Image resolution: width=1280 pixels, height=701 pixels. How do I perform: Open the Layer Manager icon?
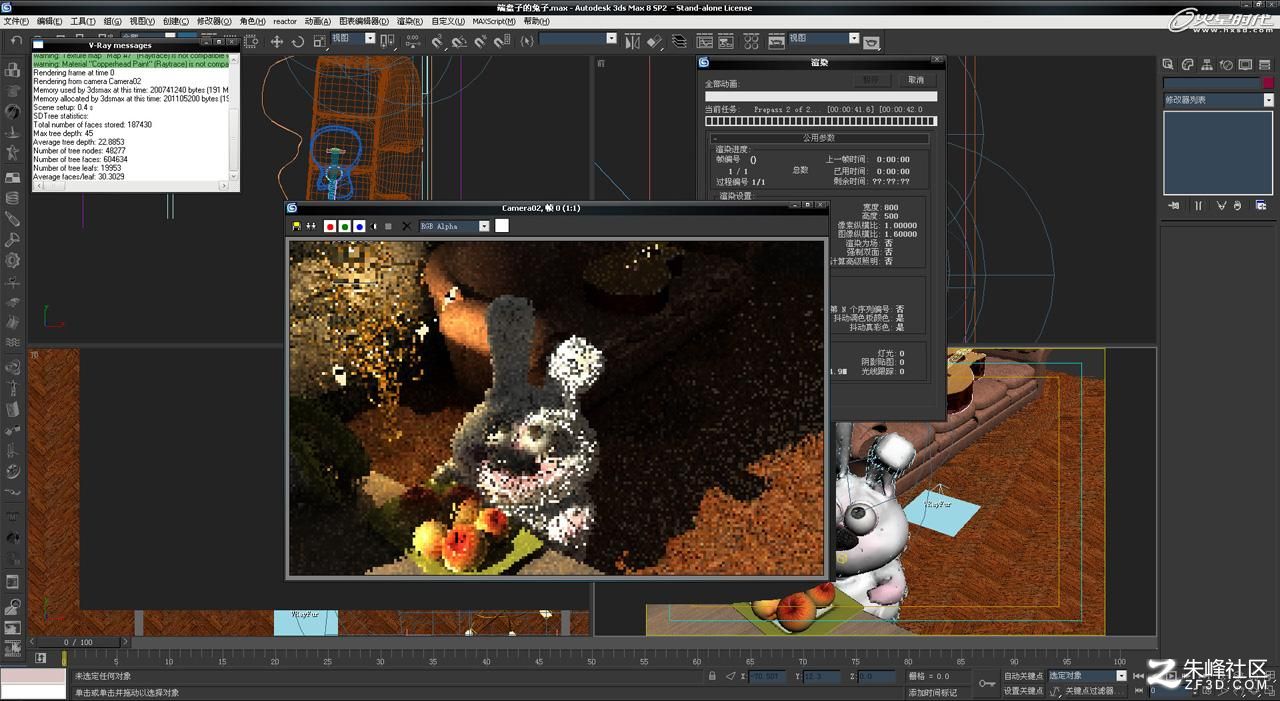(680, 41)
